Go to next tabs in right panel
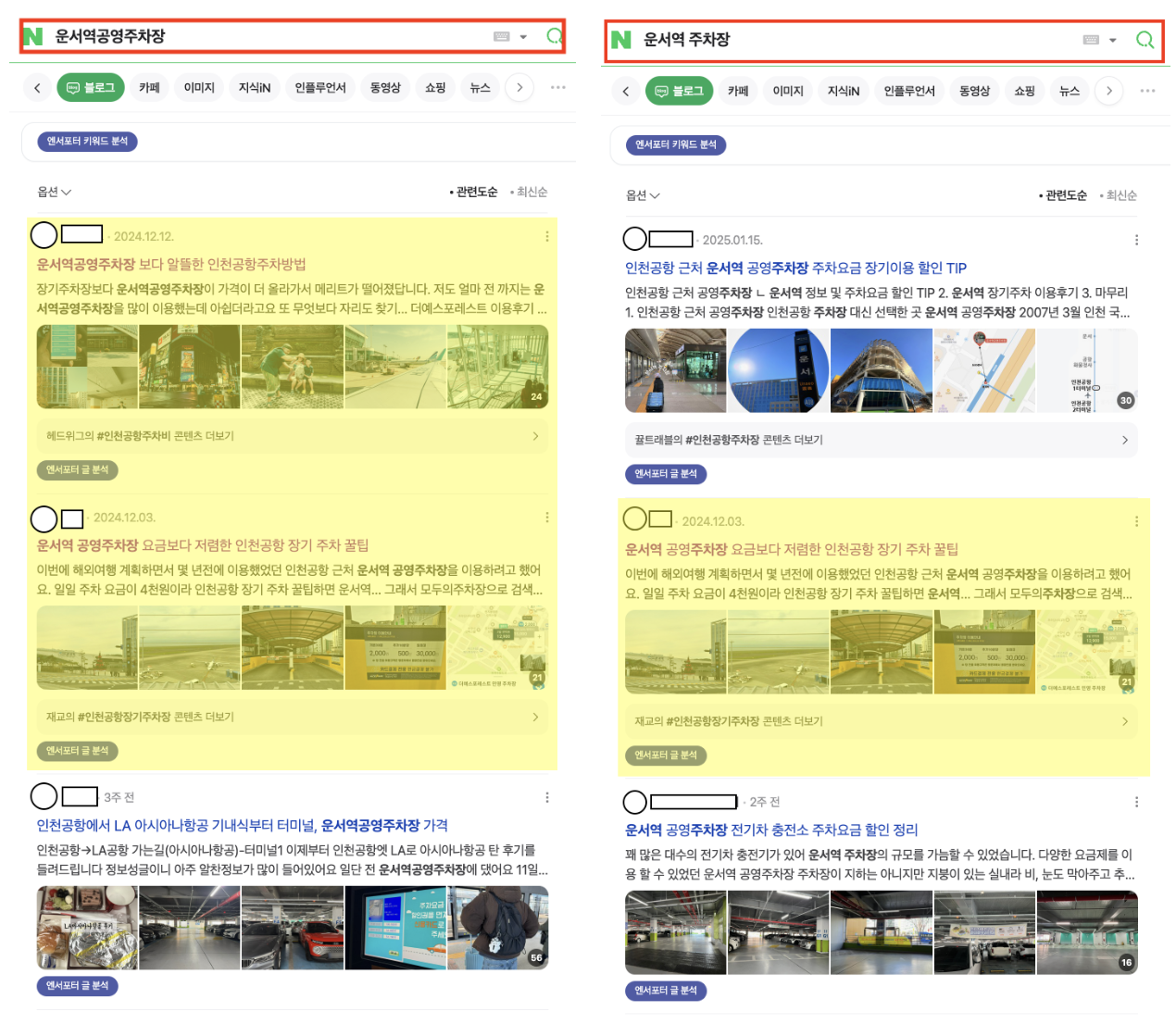This screenshot has height=1024, width=1176. point(1108,91)
